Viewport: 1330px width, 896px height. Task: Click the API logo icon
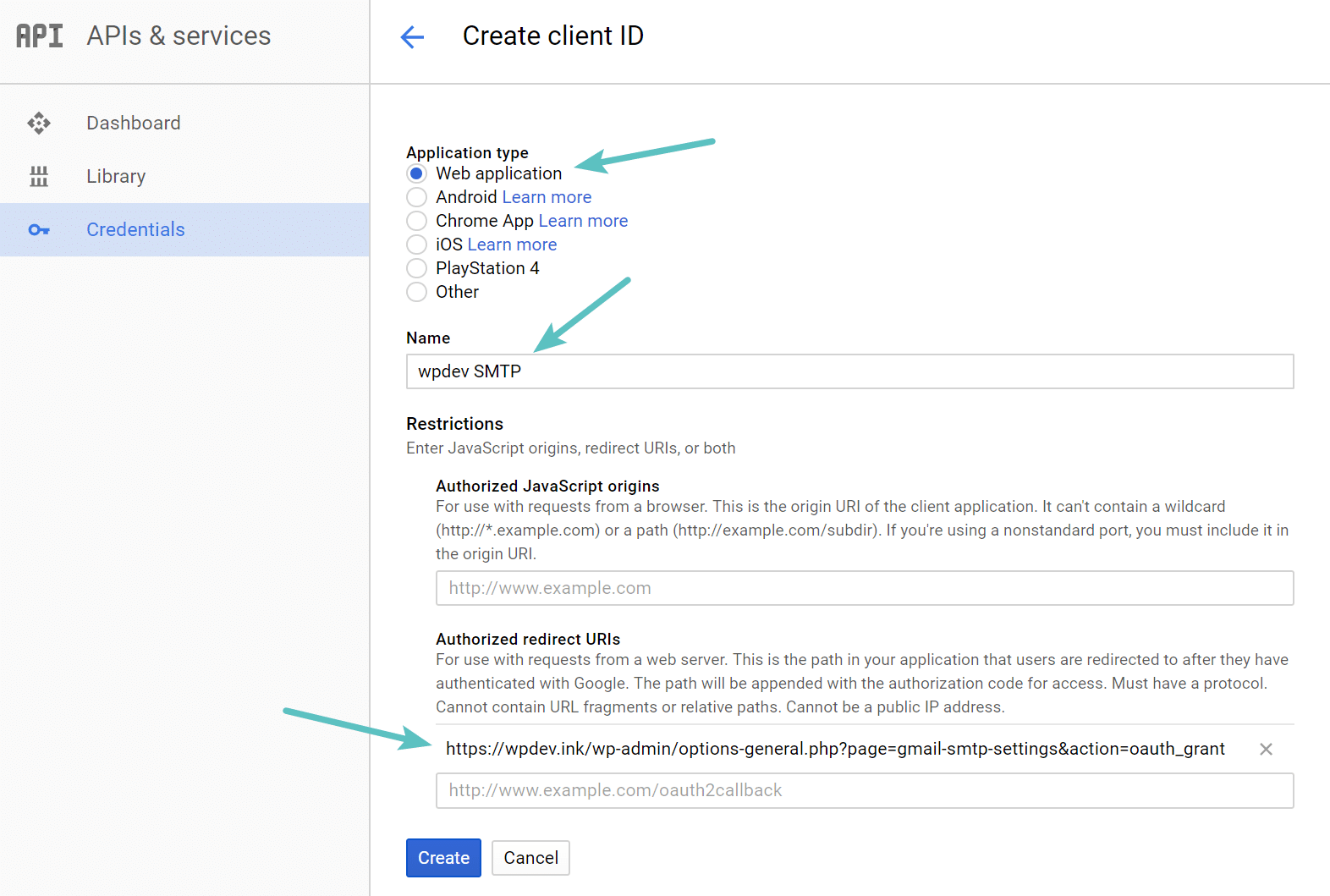[40, 36]
